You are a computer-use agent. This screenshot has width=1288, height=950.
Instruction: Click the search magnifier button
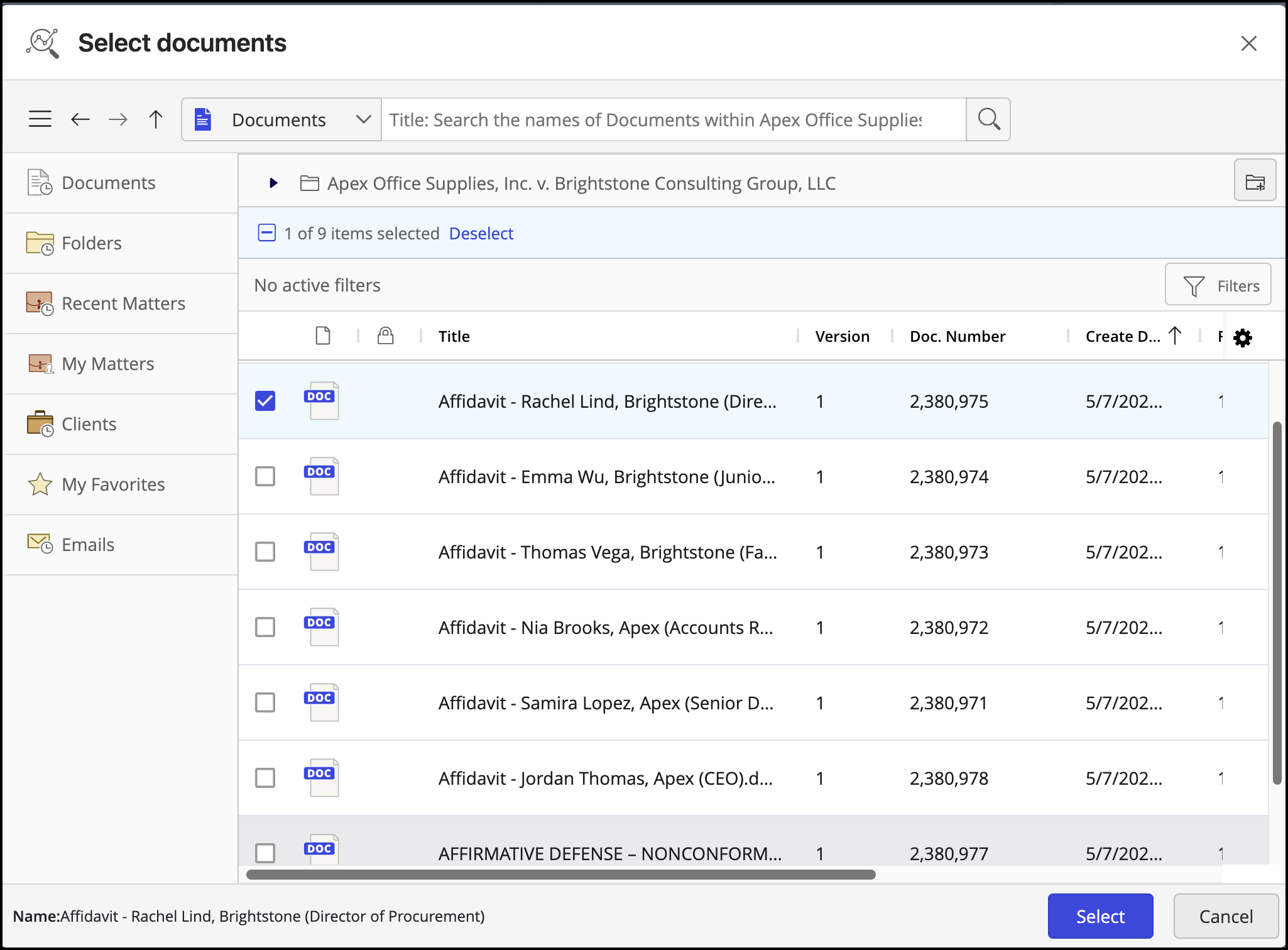988,119
